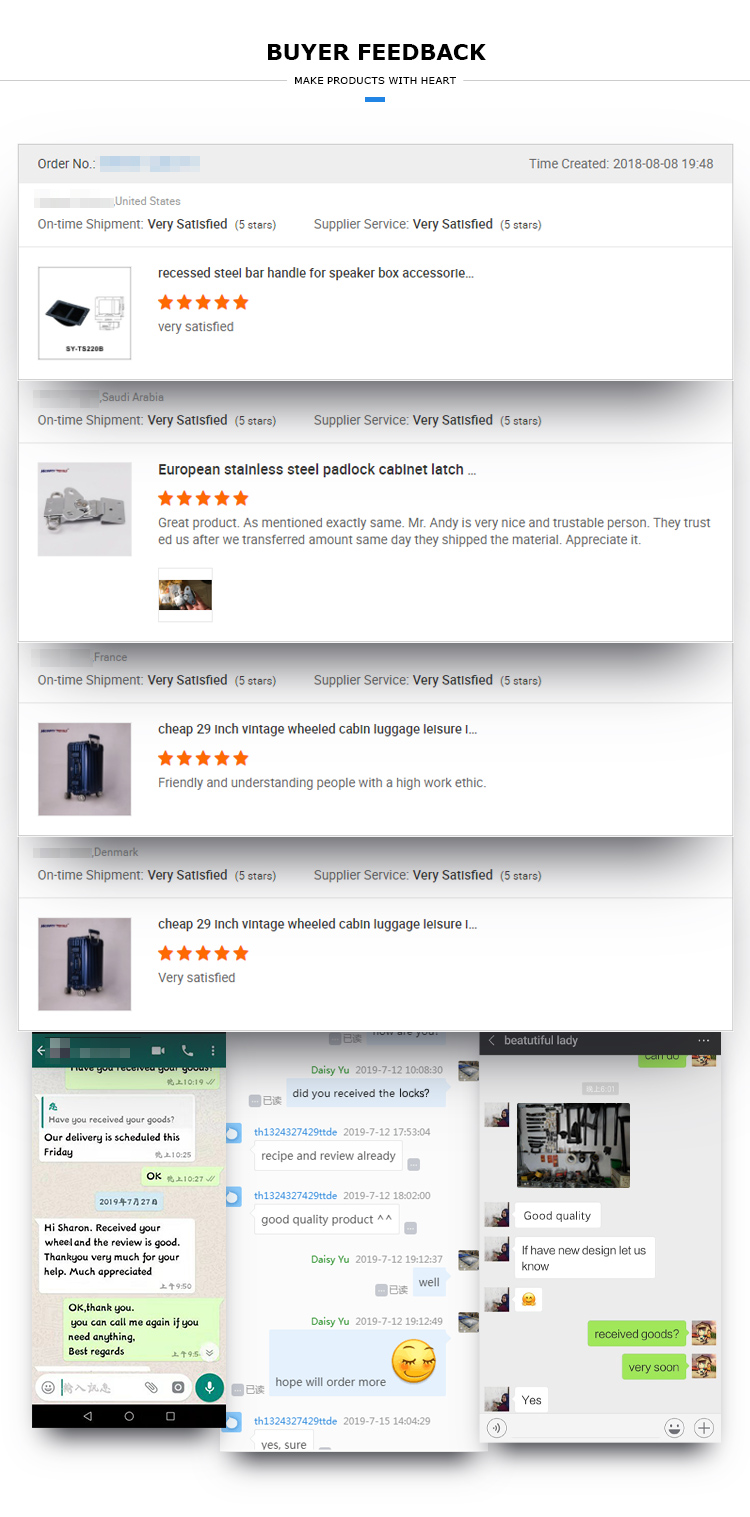The image size is (750, 1517).
Task: Tap the WhatsApp back arrow
Action: coord(41,1051)
